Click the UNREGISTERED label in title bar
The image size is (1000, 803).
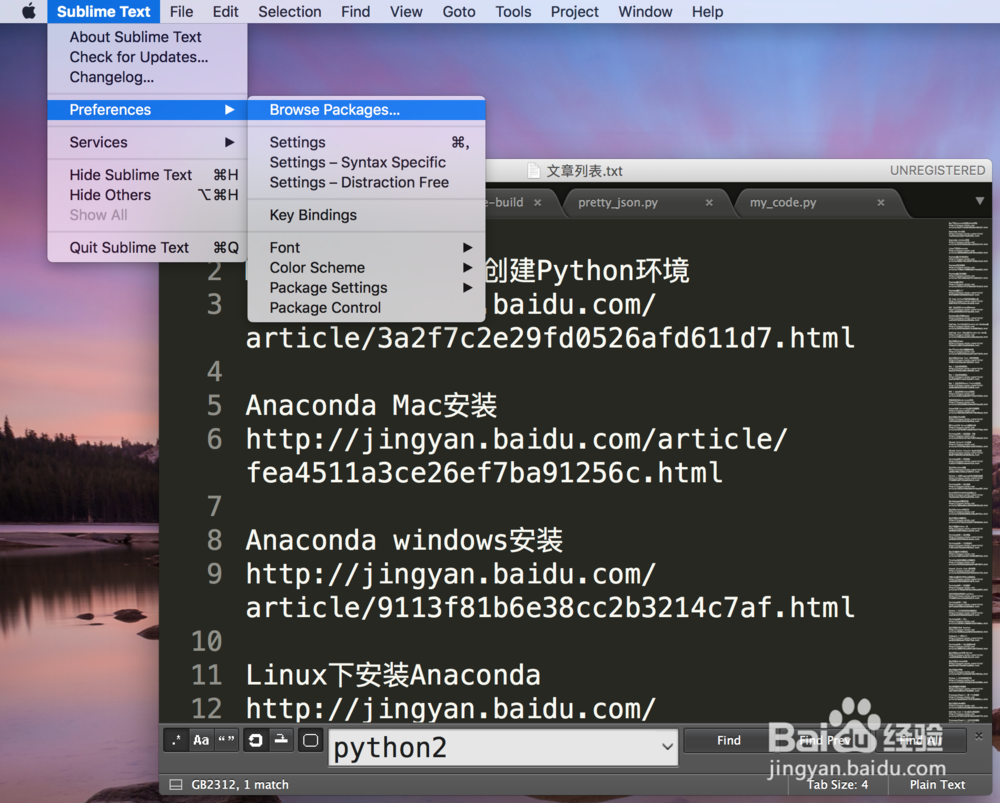(x=938, y=170)
